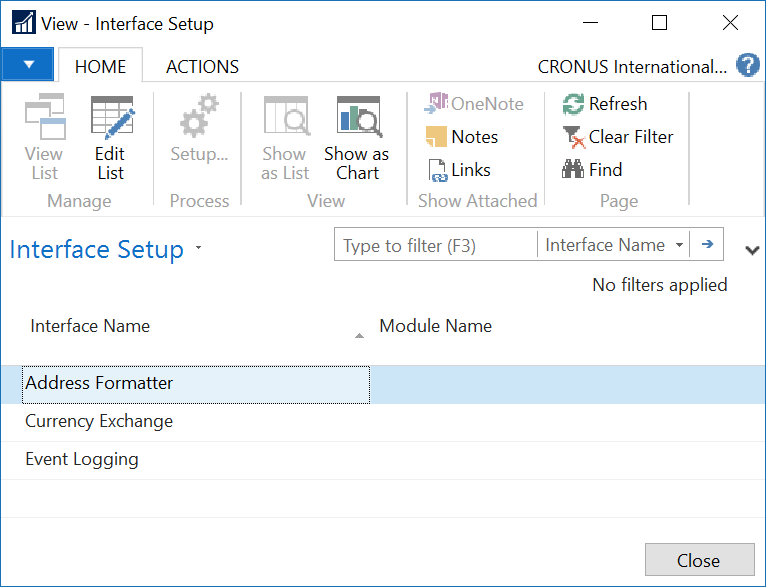Click the Close button

pos(700,560)
